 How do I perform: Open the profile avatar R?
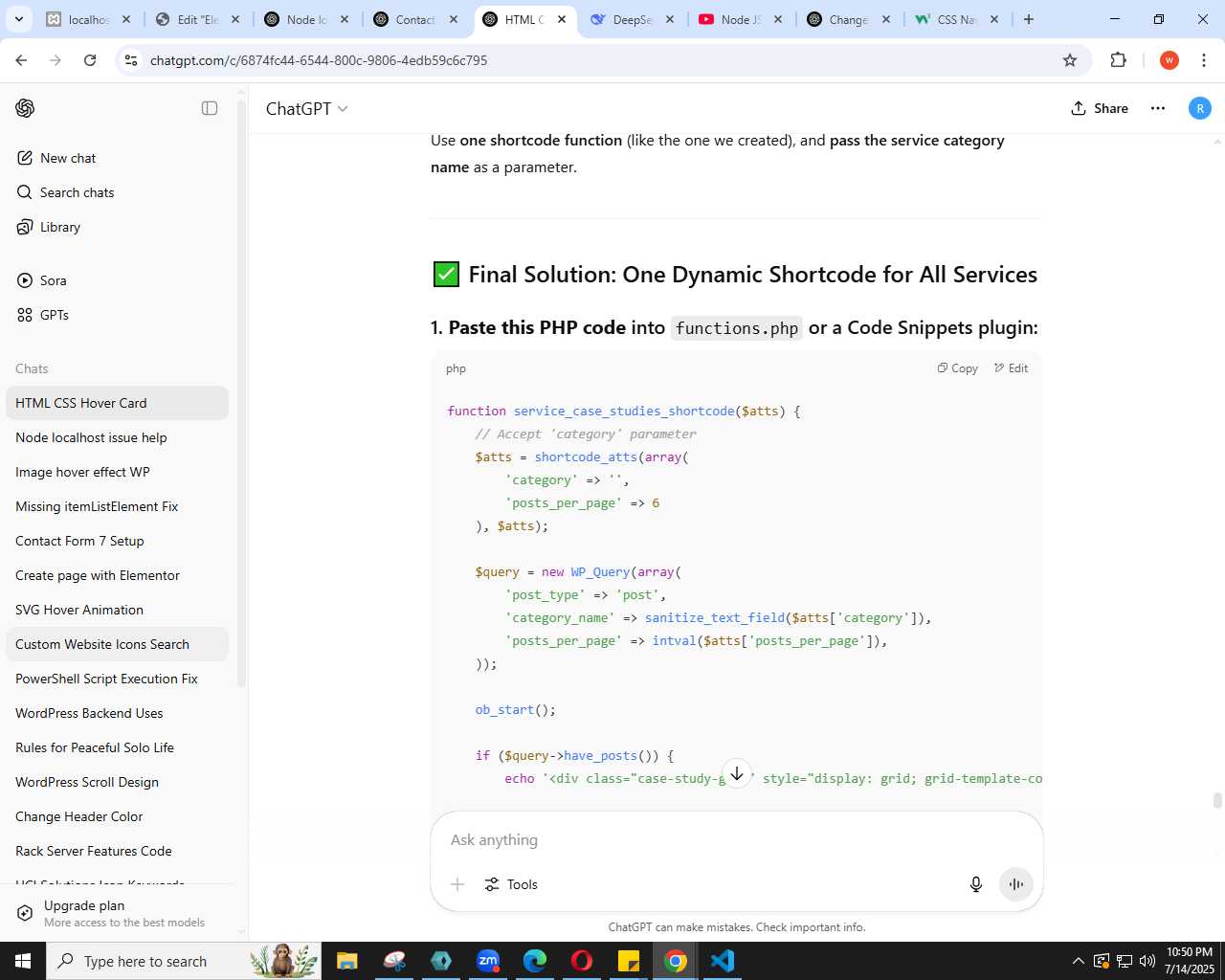(x=1200, y=108)
